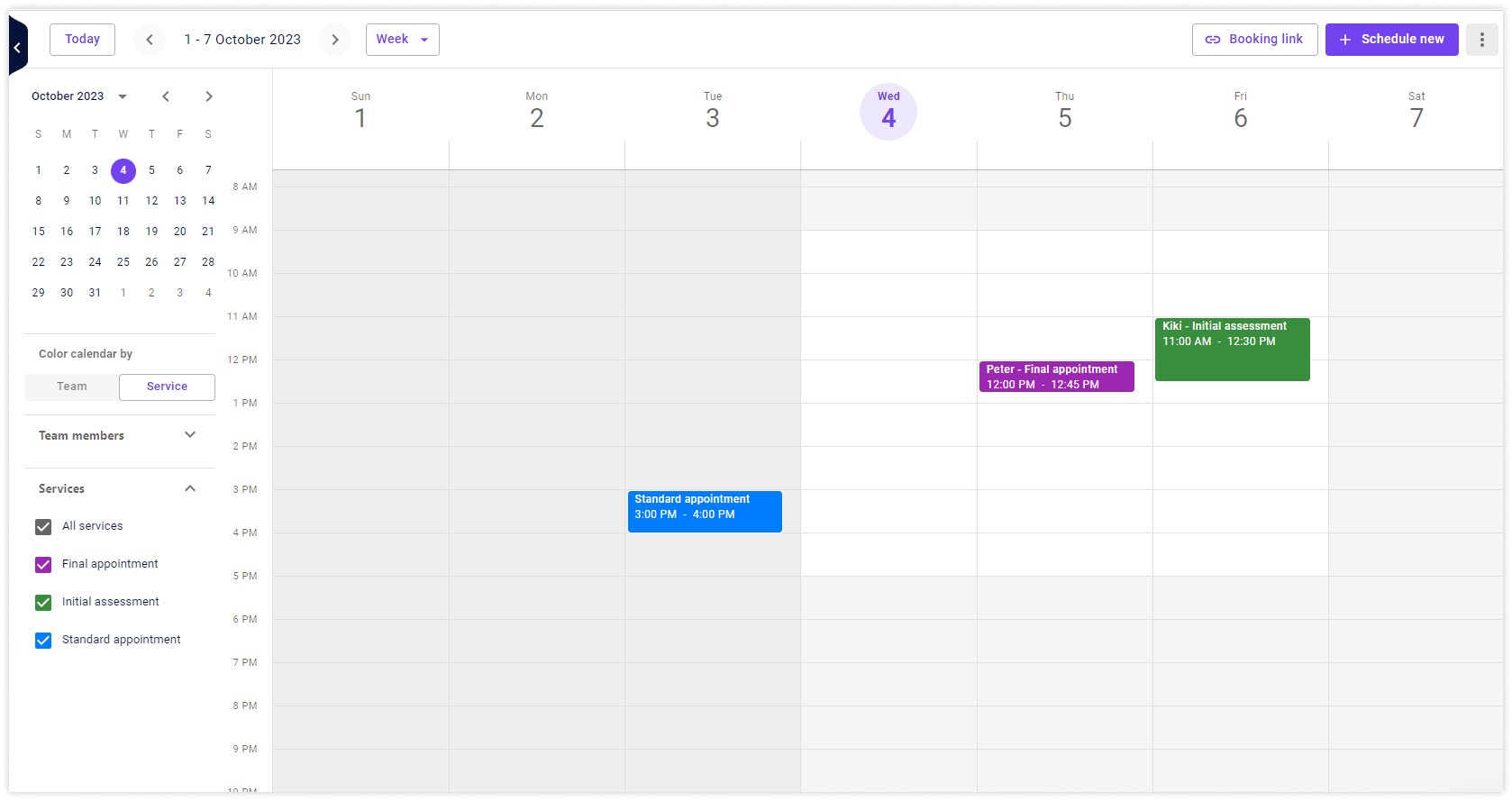Advance the mini calendar to next month
Screen dimensions: 1512x801
(x=208, y=96)
